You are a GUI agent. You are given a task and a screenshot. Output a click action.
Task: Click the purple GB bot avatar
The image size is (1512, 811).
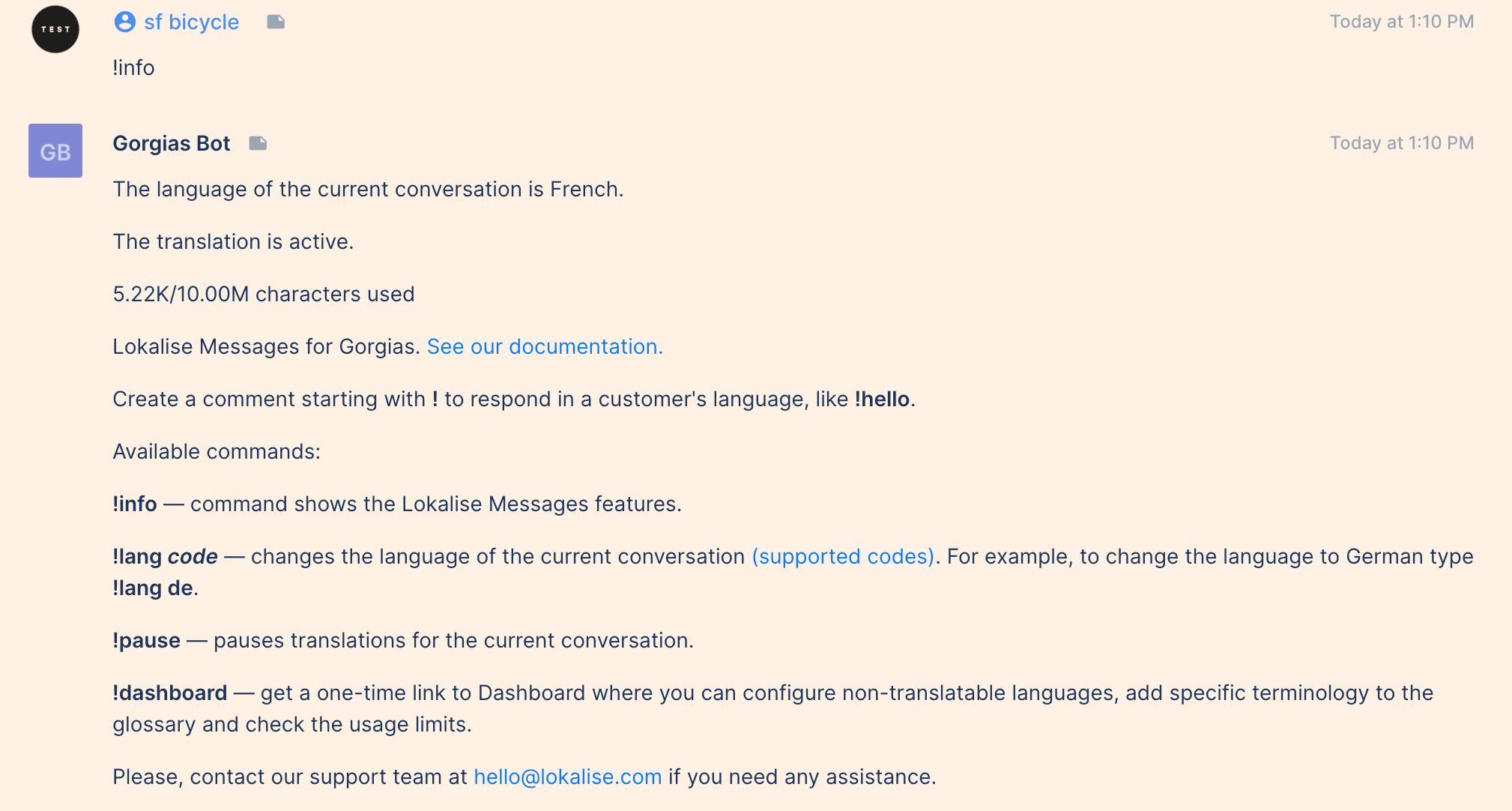[x=55, y=151]
